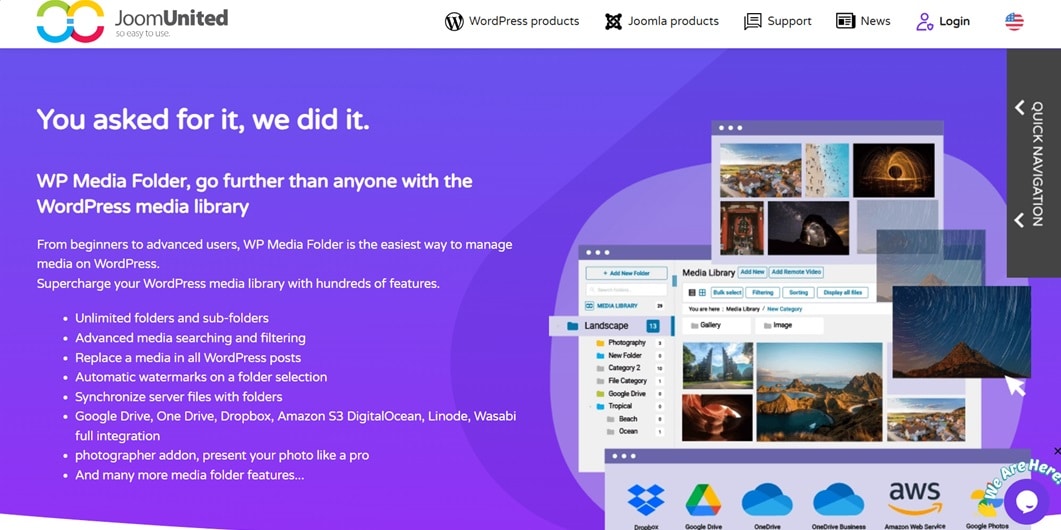
Task: Click the star trails mountain image
Action: (962, 332)
